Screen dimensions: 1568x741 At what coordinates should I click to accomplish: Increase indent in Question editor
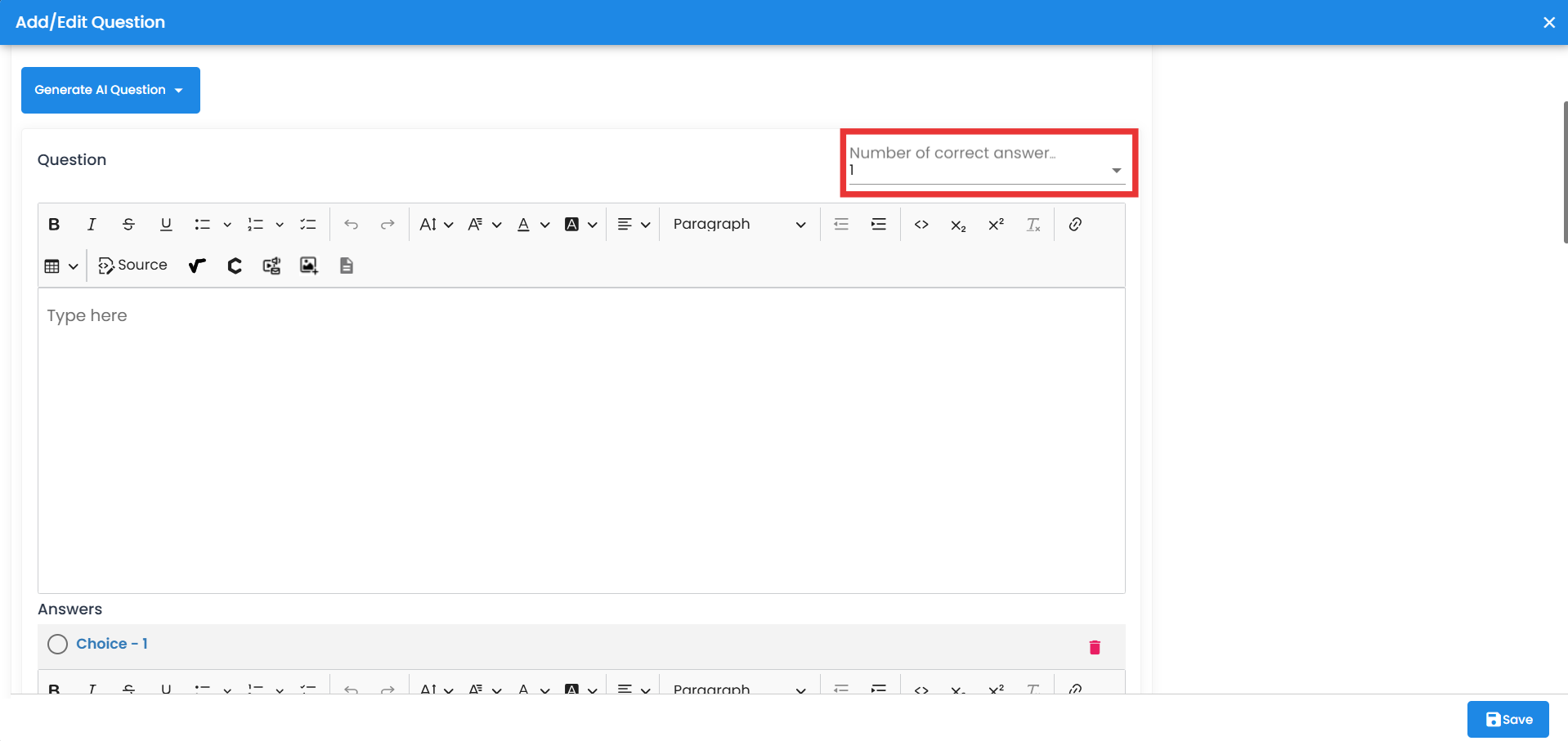879,224
